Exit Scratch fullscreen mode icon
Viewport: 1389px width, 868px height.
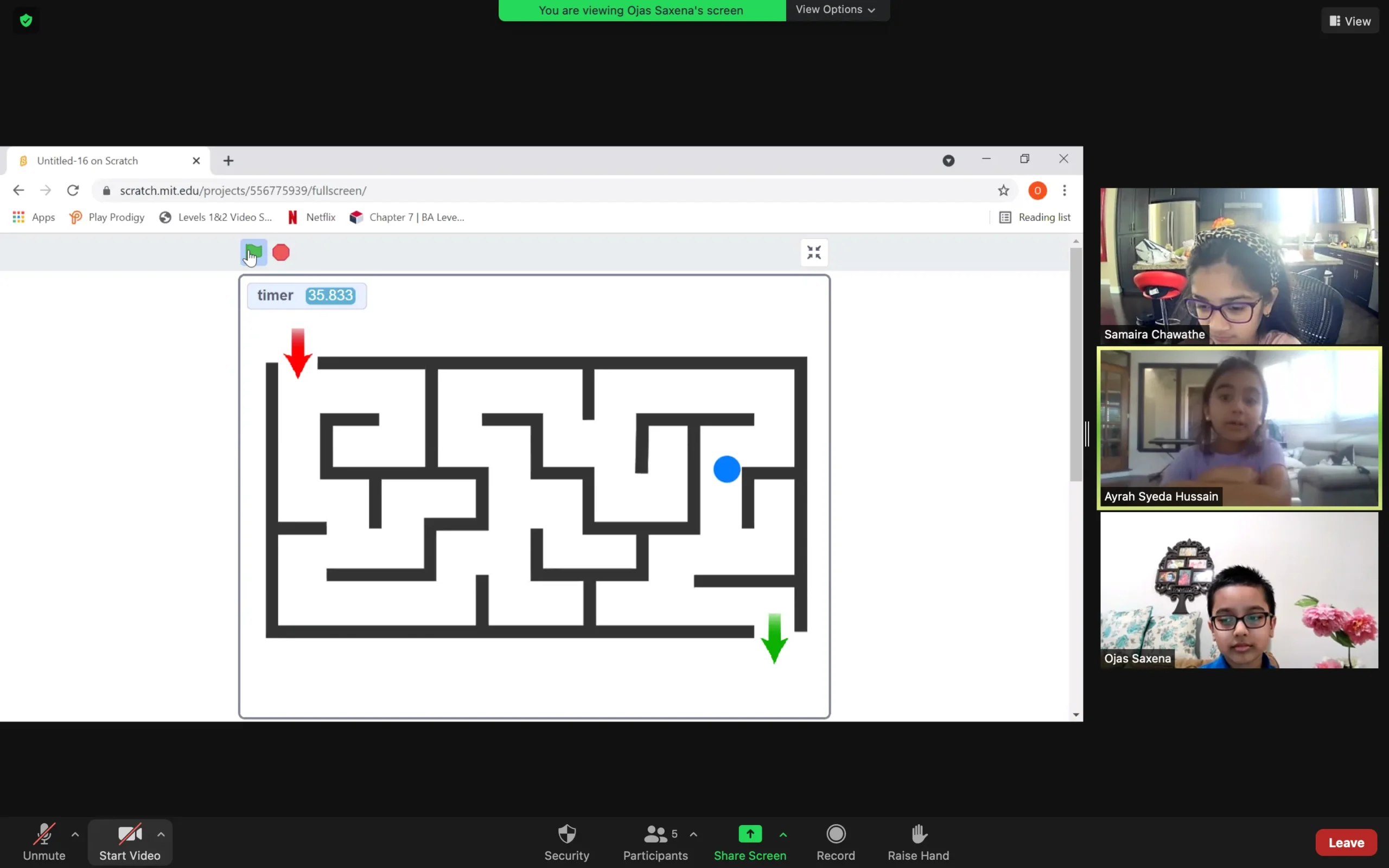pos(813,253)
